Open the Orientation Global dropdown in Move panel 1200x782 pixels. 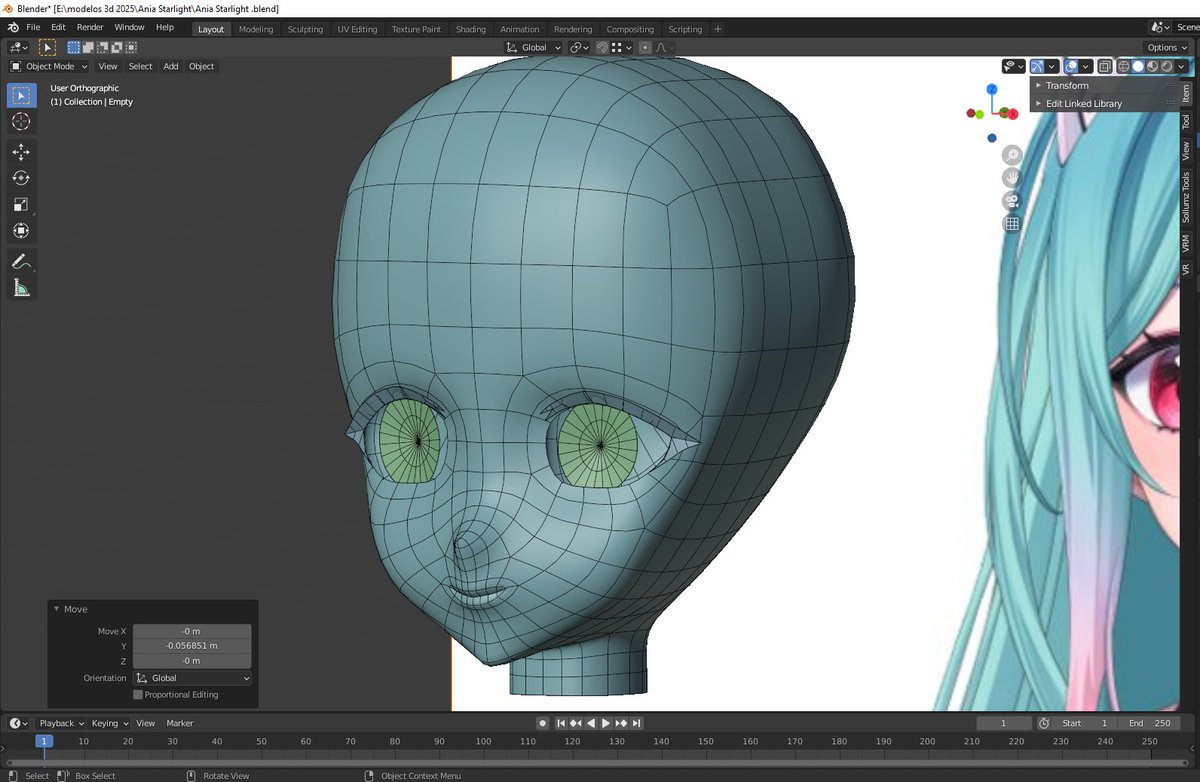click(x=192, y=678)
